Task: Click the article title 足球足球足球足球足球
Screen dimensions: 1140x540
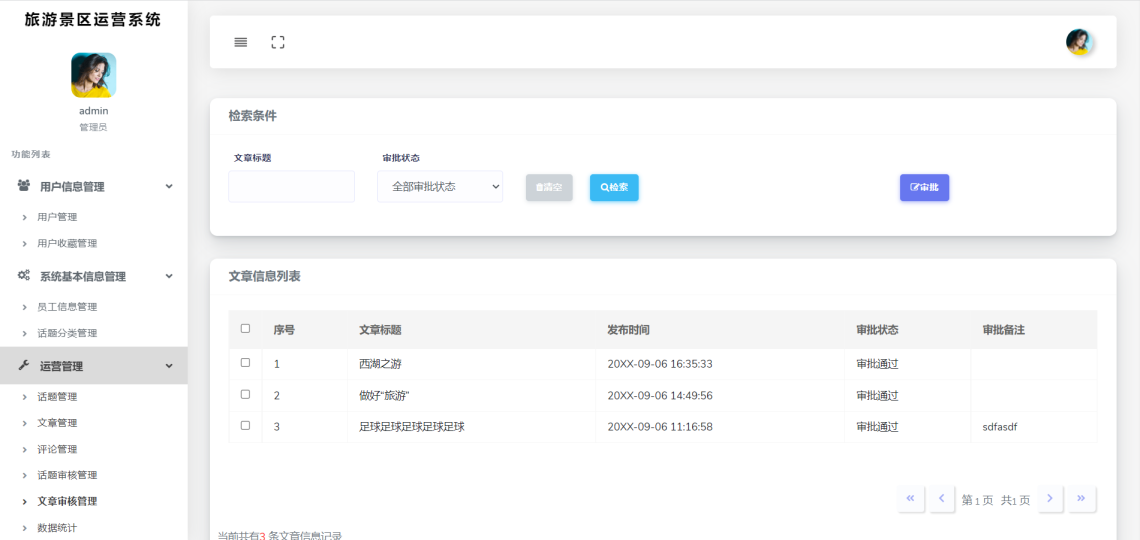Action: tap(412, 427)
